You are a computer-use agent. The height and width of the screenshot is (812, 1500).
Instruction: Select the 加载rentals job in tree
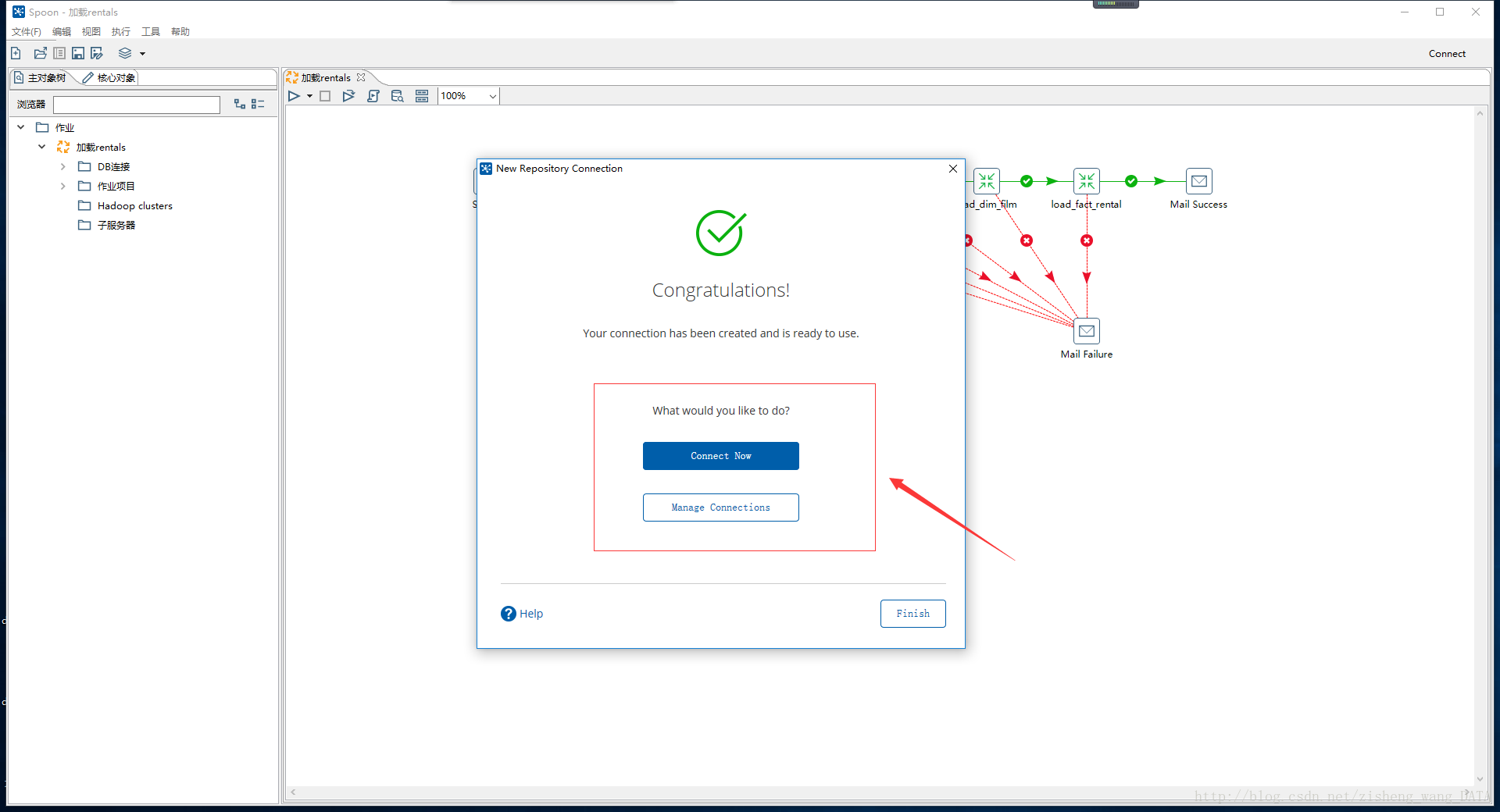(x=91, y=147)
